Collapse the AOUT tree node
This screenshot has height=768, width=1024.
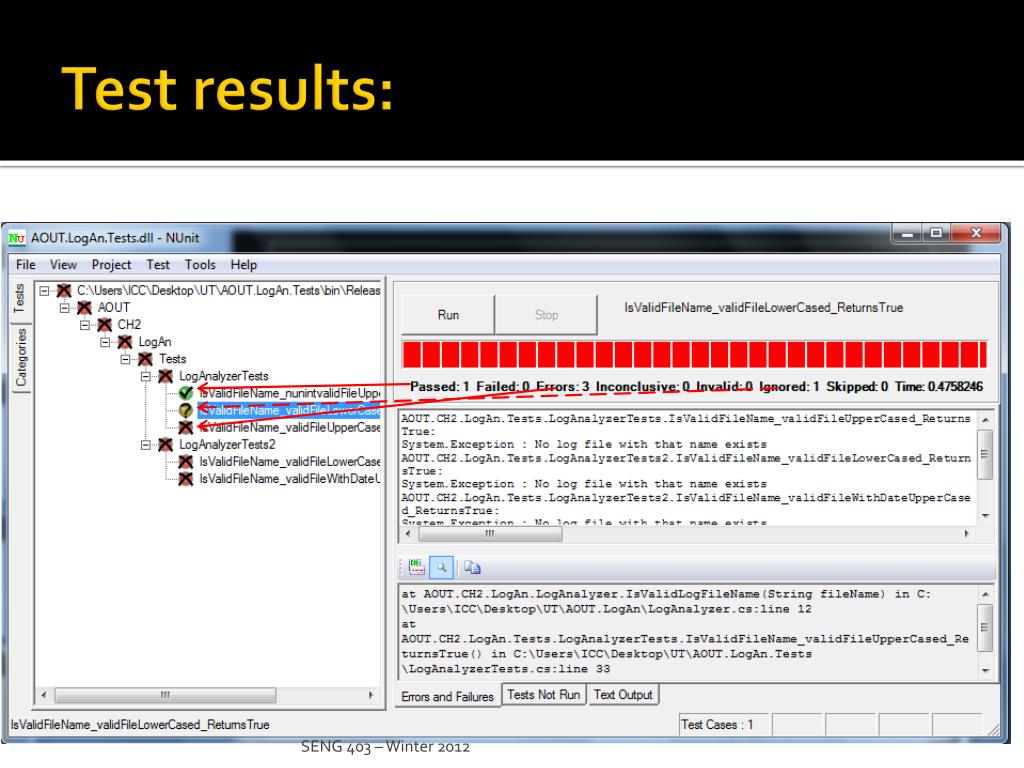pyautogui.click(x=64, y=308)
